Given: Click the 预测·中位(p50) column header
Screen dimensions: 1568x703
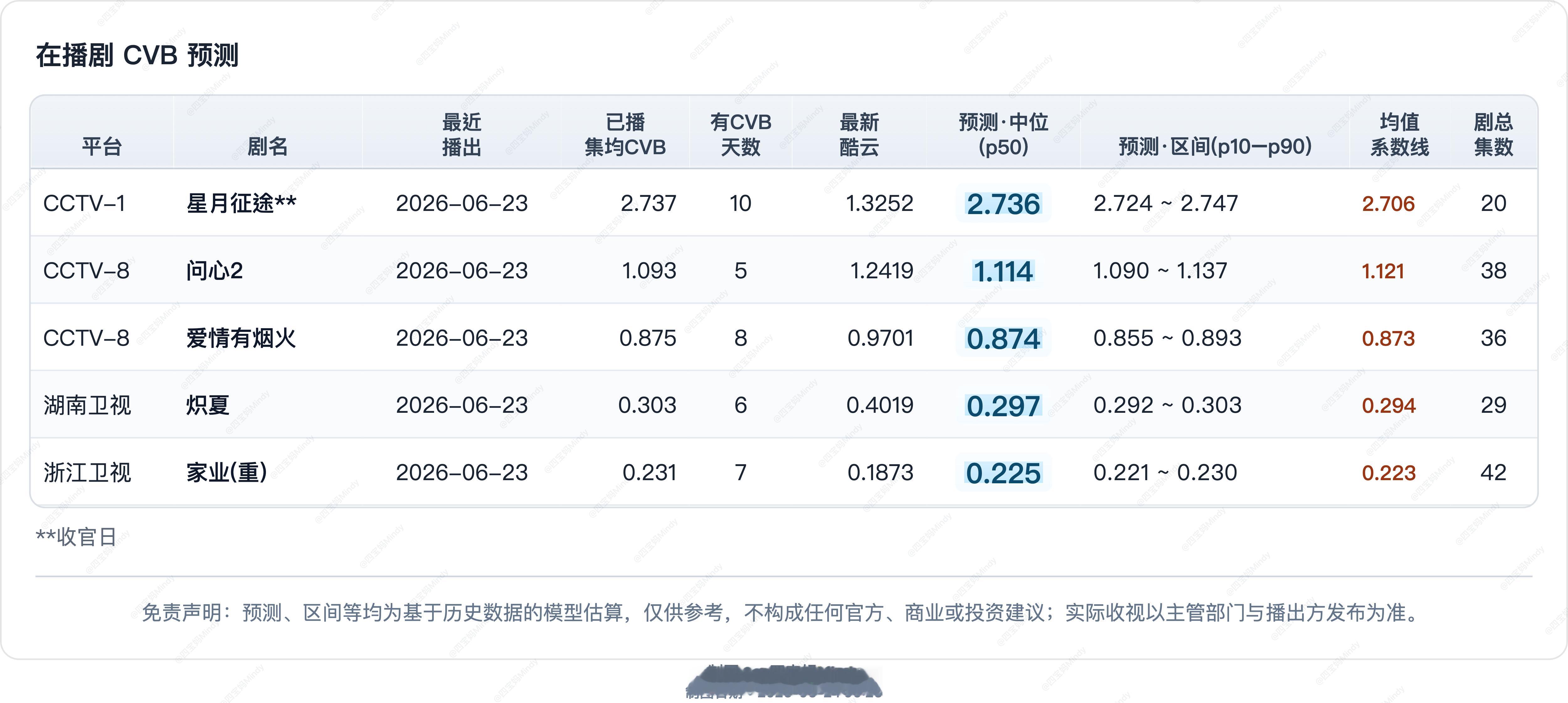Looking at the screenshot, I should [x=1003, y=134].
